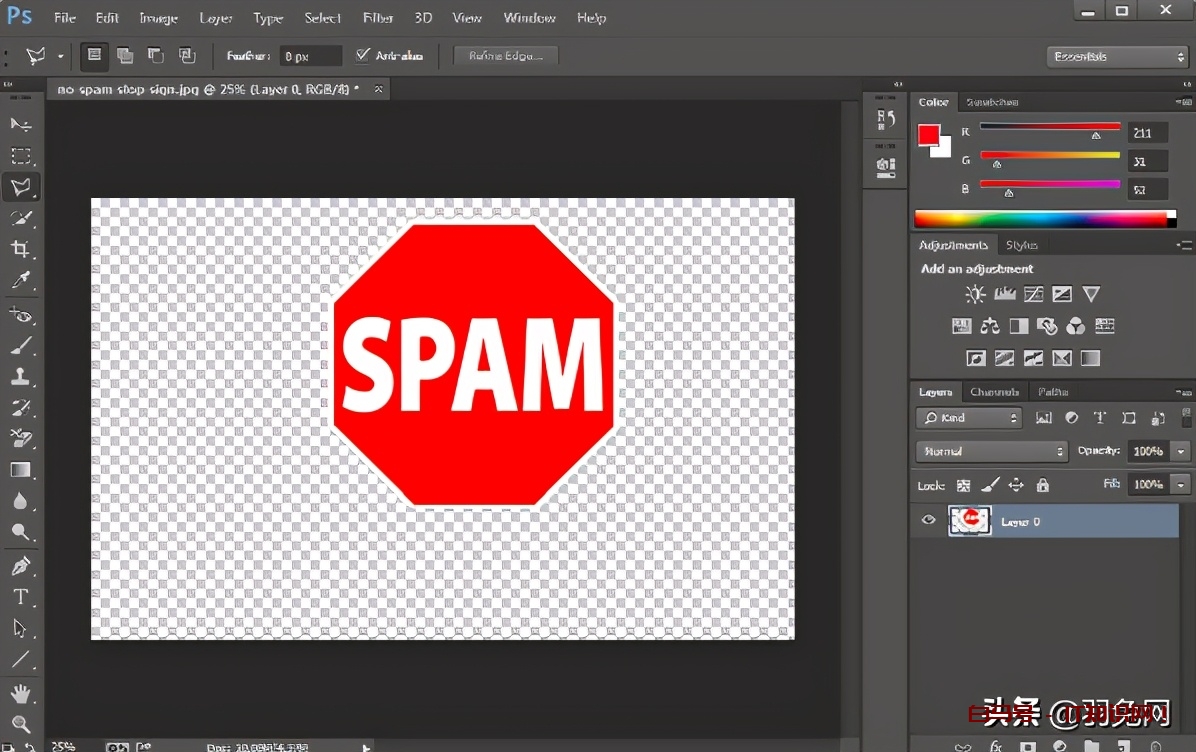Select the Pen tool
This screenshot has height=752, width=1196.
tap(20, 566)
